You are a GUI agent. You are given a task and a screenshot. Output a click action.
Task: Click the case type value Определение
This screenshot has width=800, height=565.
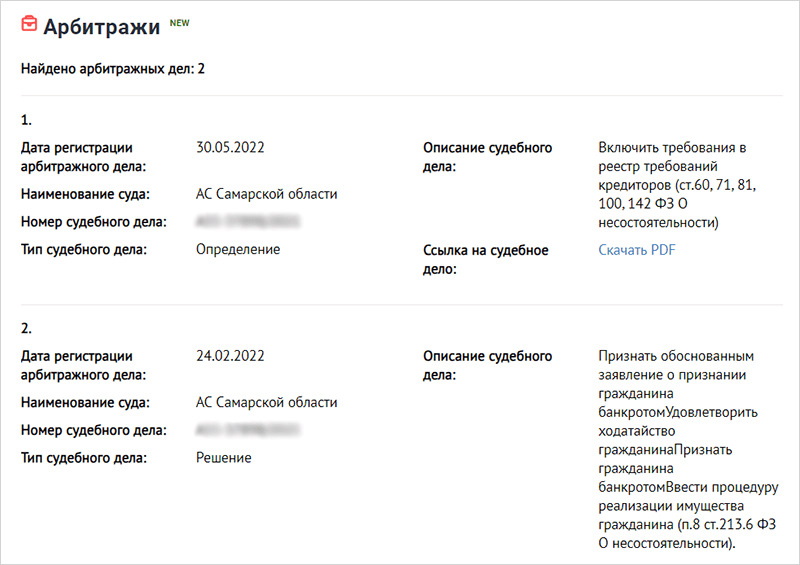point(238,249)
